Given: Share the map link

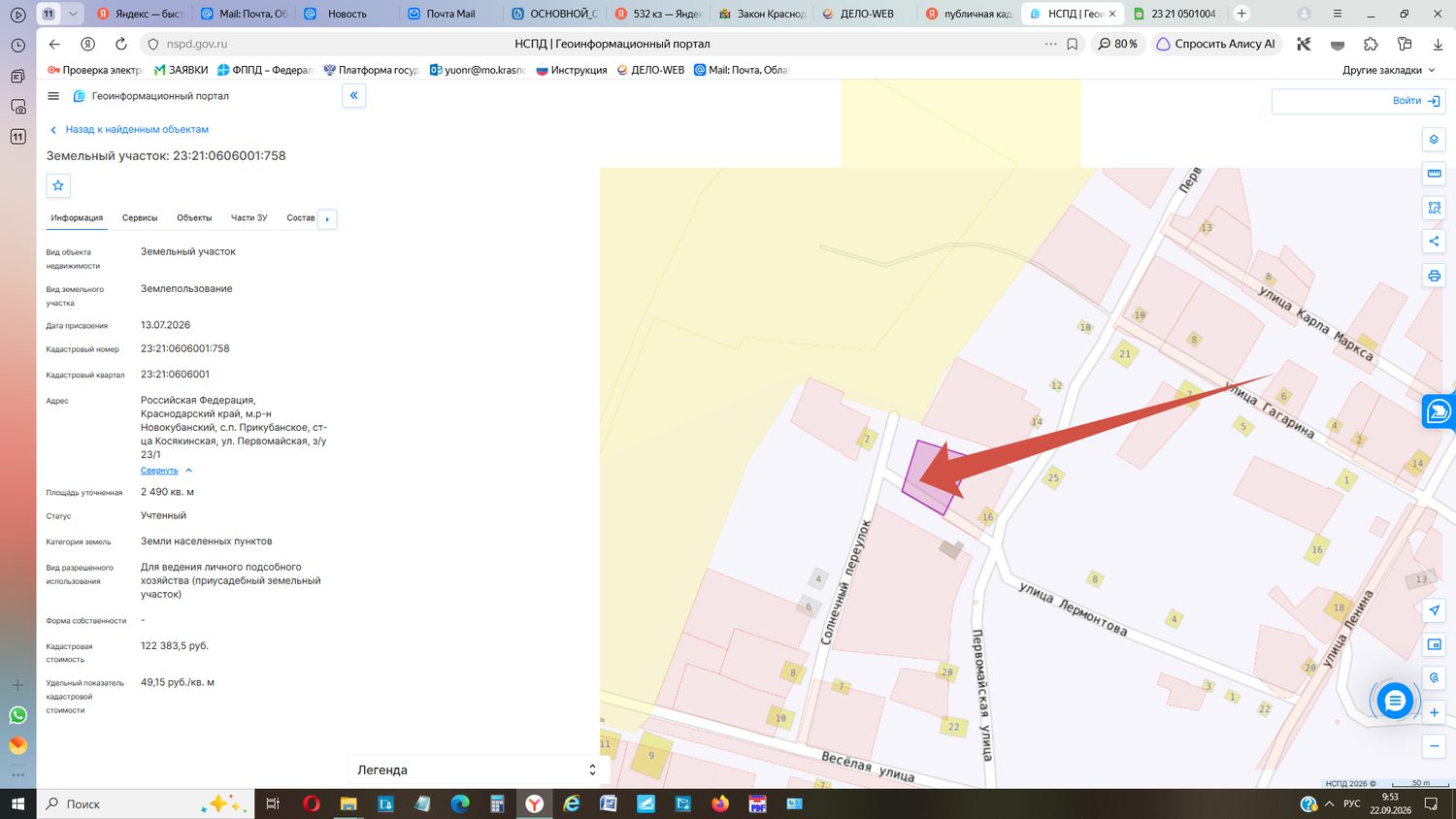Looking at the screenshot, I should 1434,242.
